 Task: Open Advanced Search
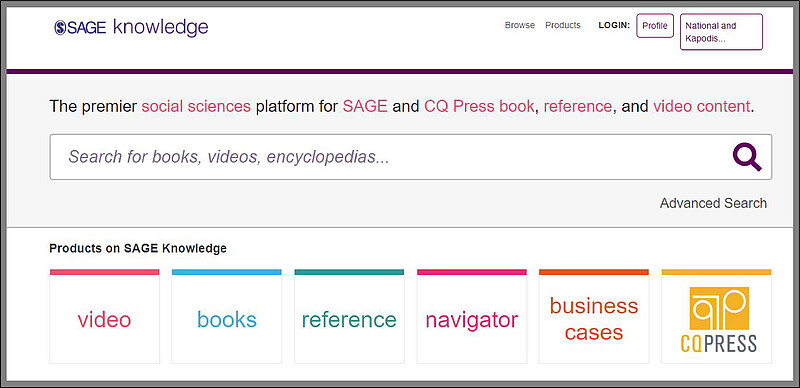click(x=713, y=203)
